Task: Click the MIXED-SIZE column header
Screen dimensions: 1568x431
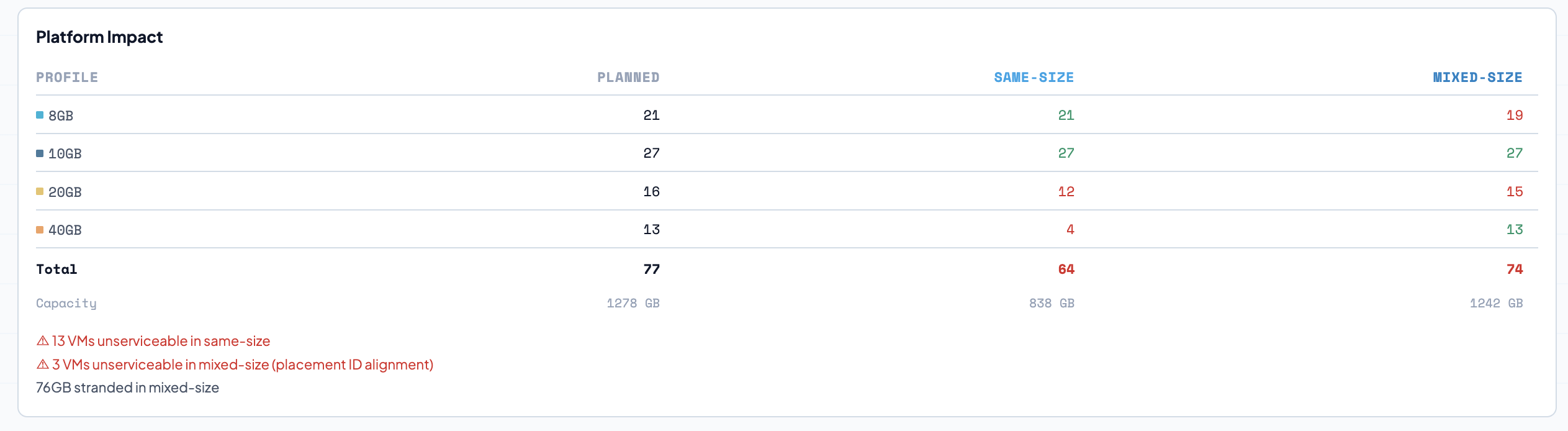Action: 1477,78
